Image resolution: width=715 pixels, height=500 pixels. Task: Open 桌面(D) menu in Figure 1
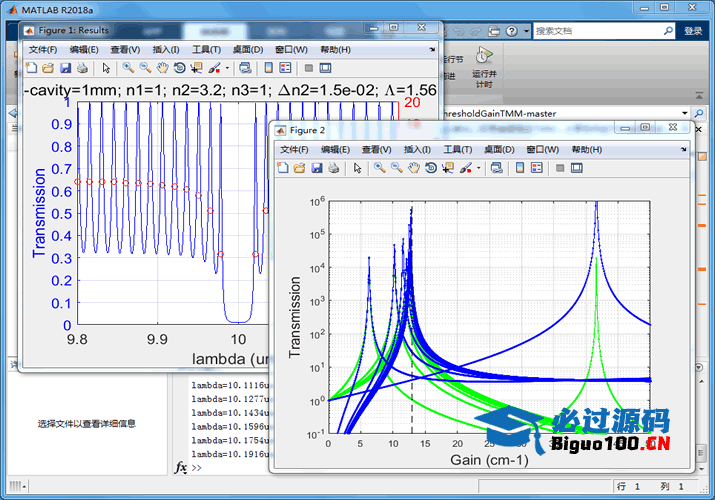click(248, 50)
